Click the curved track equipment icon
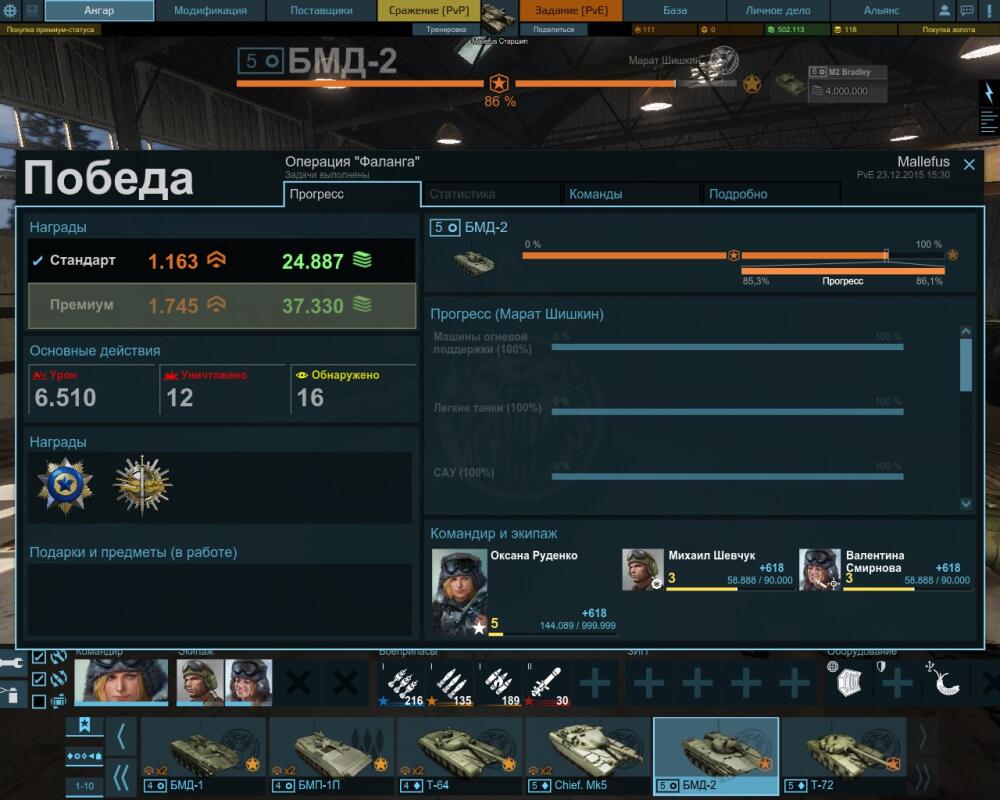This screenshot has height=800, width=1000. tap(946, 683)
